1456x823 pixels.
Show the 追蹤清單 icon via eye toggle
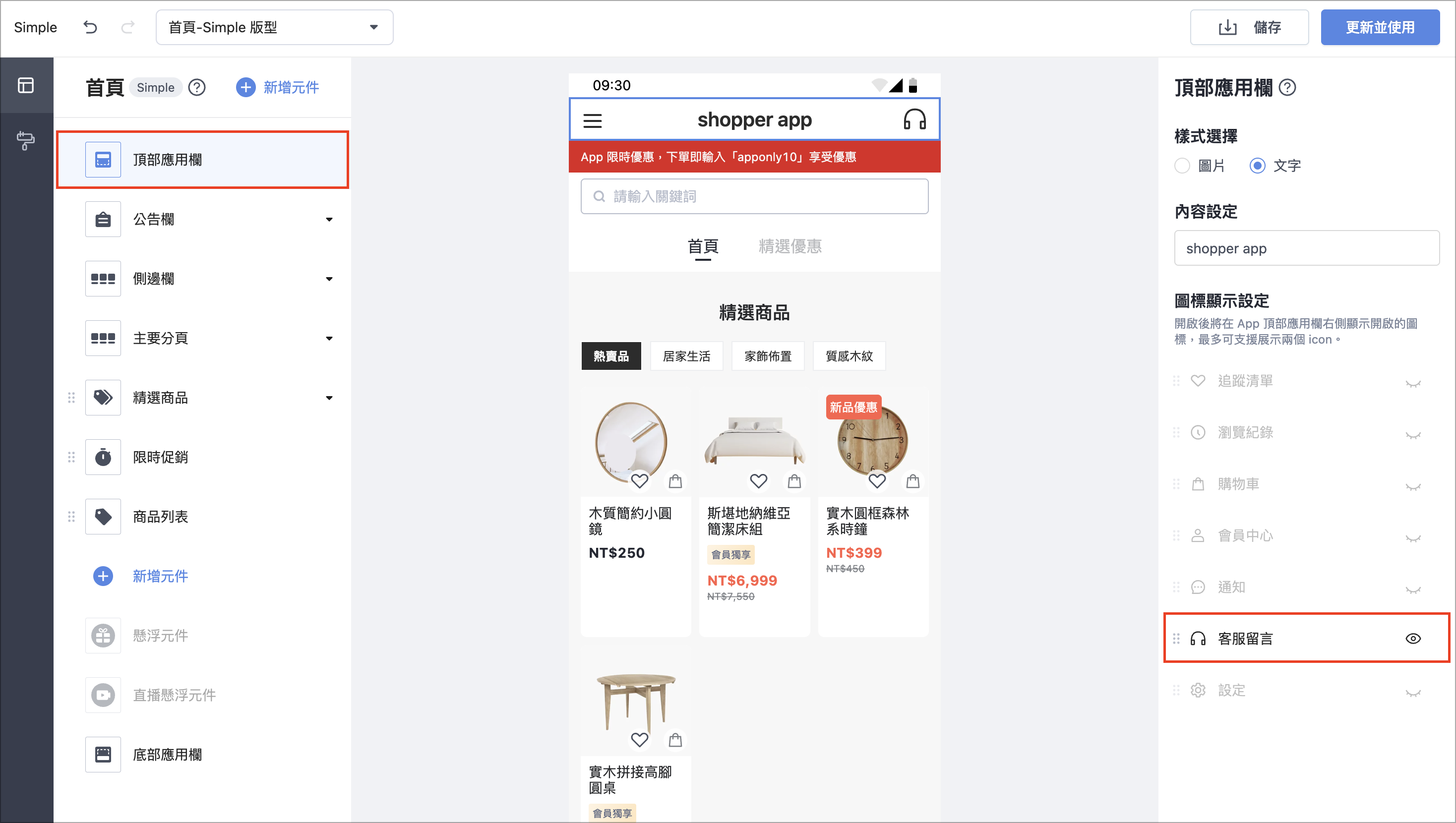1413,383
